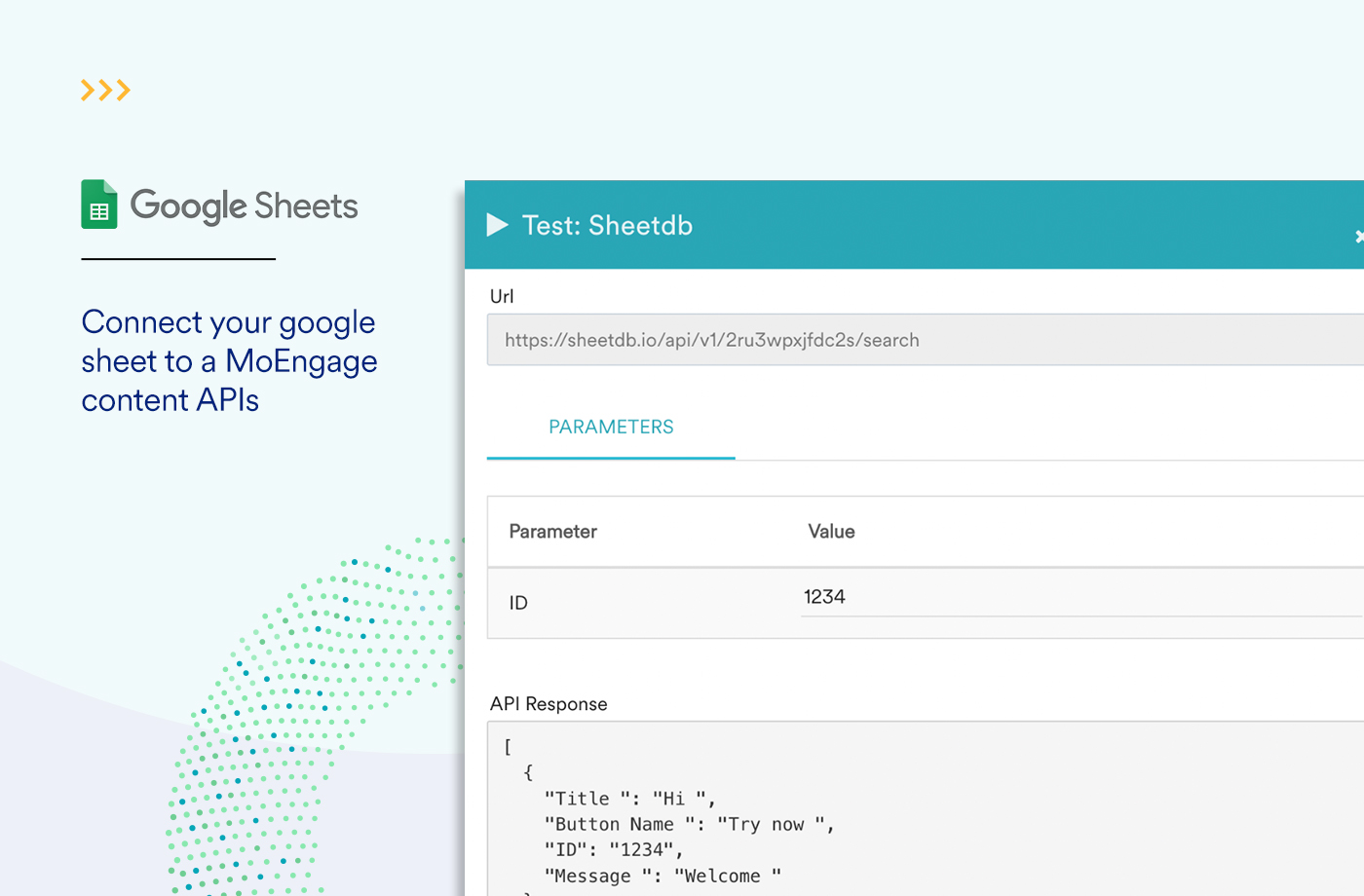This screenshot has width=1364, height=896.
Task: Switch to the PARAMETERS tab
Action: coord(611,428)
